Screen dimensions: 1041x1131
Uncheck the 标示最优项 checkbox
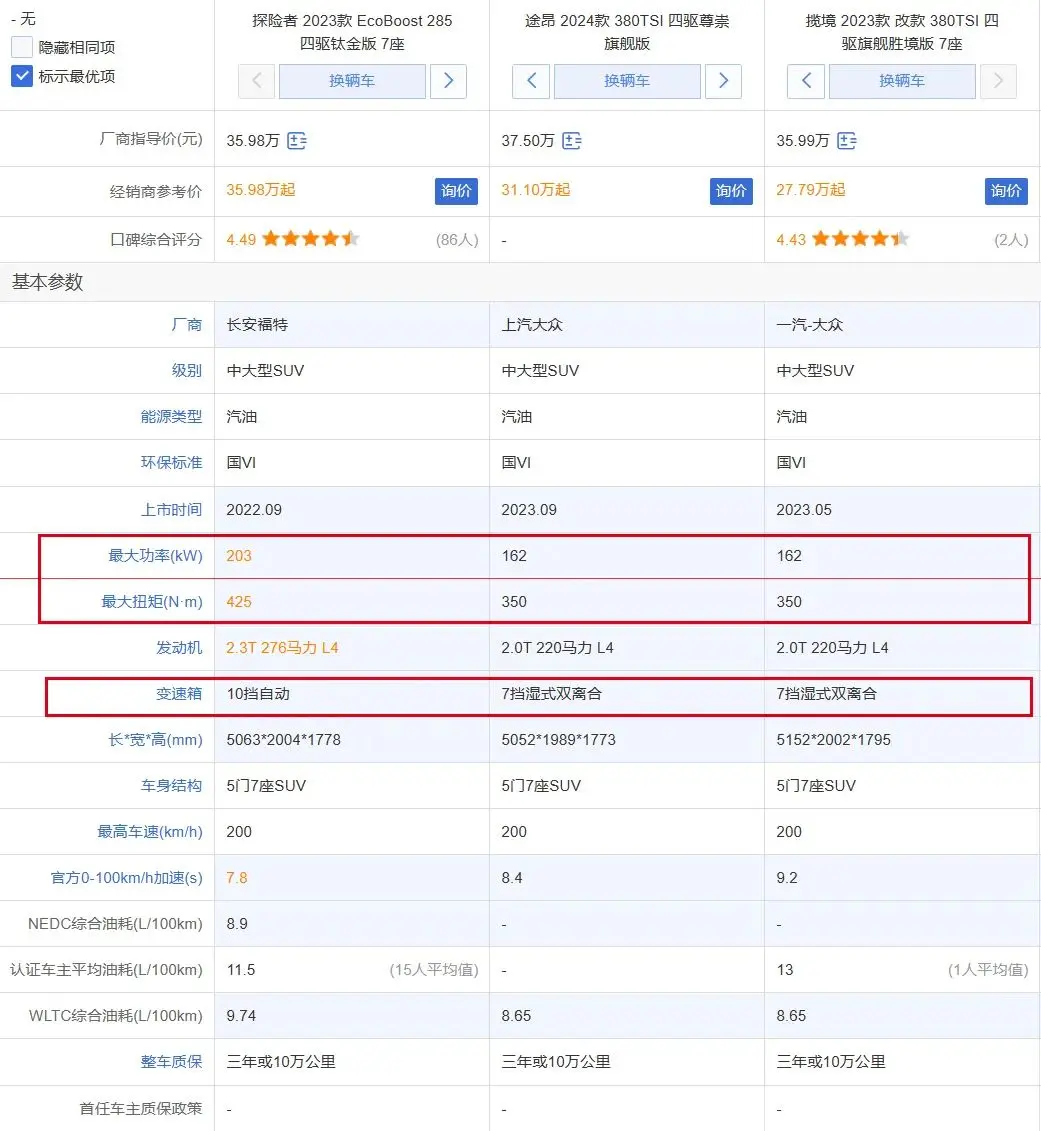pos(22,76)
